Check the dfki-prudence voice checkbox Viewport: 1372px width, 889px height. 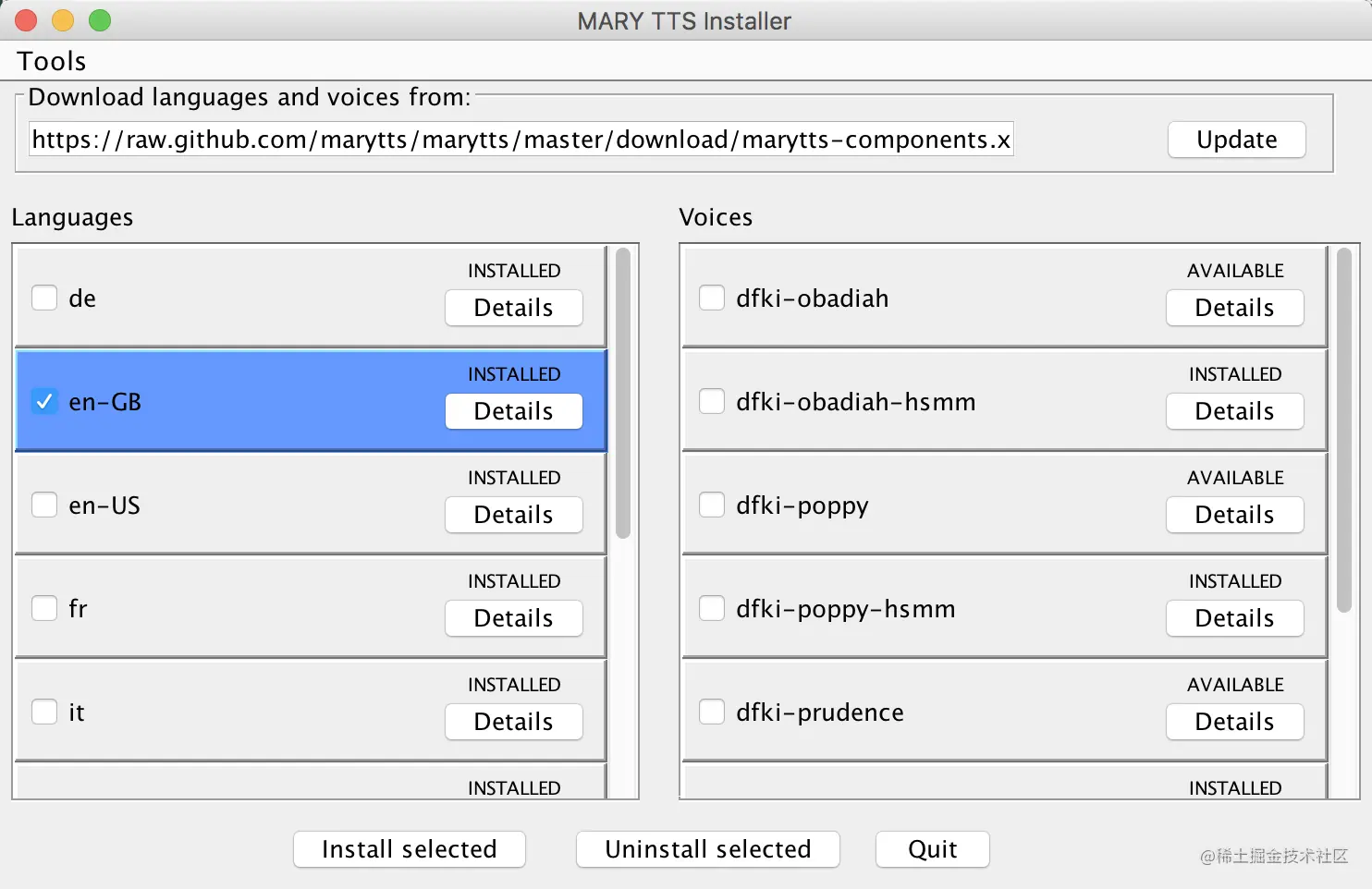tap(711, 712)
